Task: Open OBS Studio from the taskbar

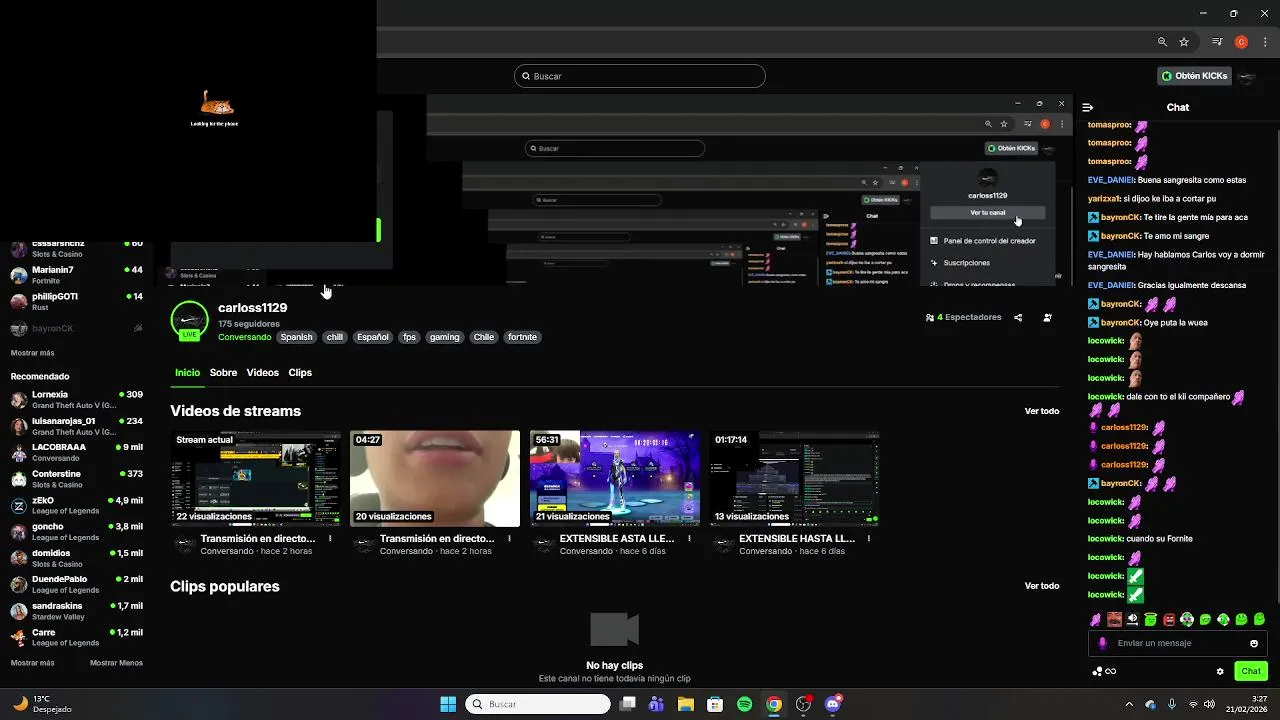Action: coord(803,704)
